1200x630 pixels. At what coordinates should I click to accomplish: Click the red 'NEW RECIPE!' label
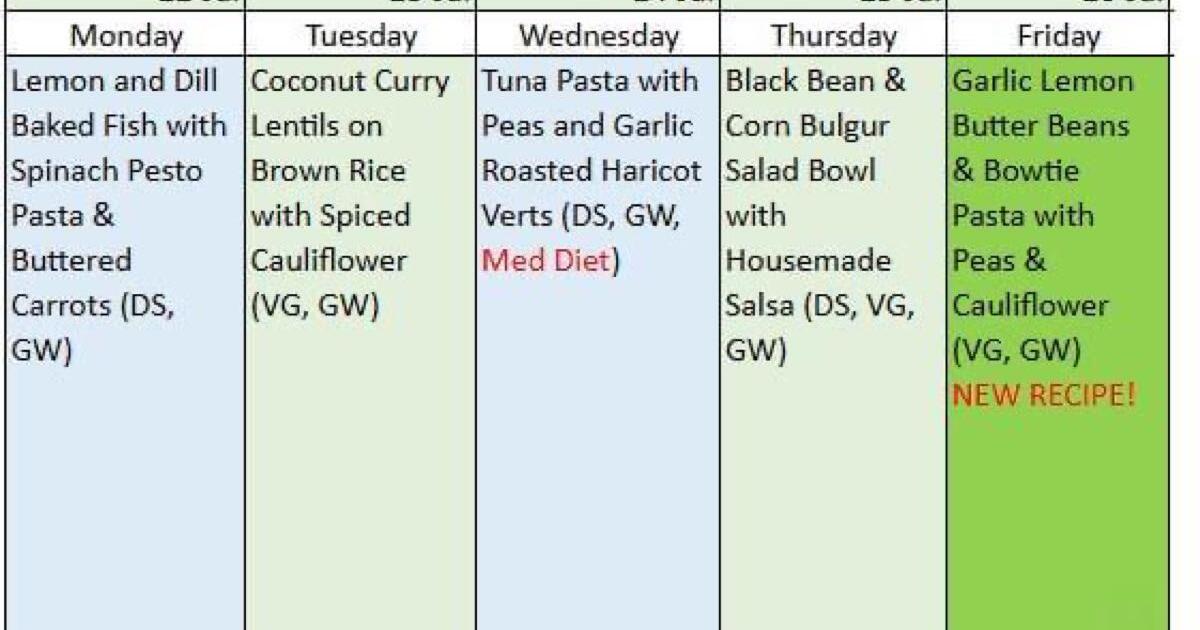1045,396
